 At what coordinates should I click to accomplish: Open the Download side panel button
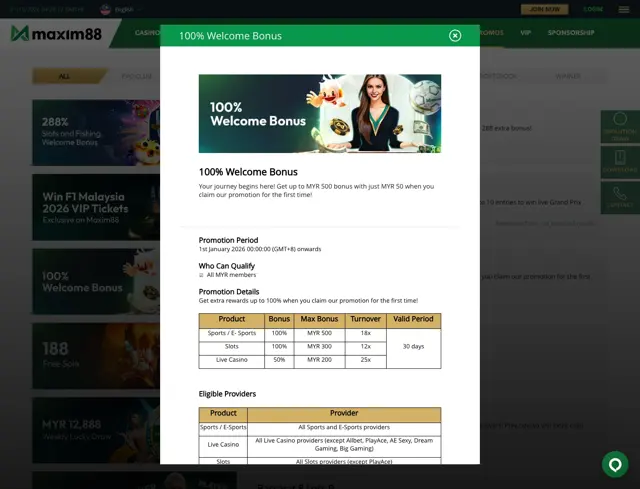620,162
